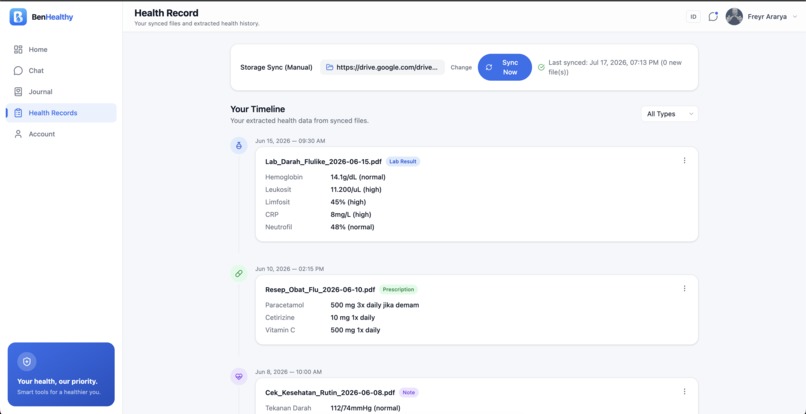
Task: Click the Lab Result tag
Action: tap(403, 161)
